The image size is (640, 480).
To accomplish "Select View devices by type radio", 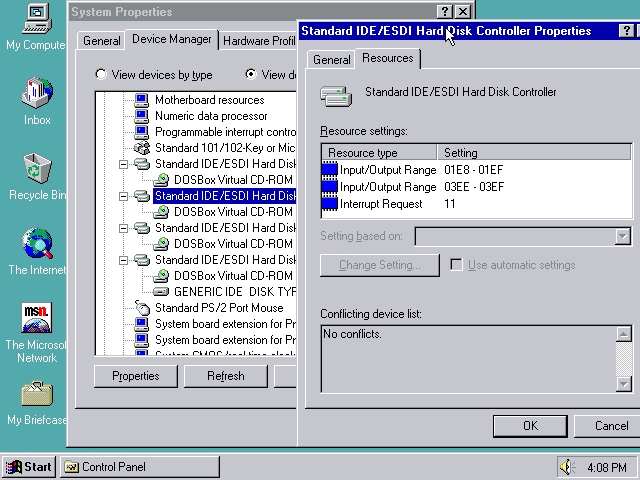I will pos(101,75).
